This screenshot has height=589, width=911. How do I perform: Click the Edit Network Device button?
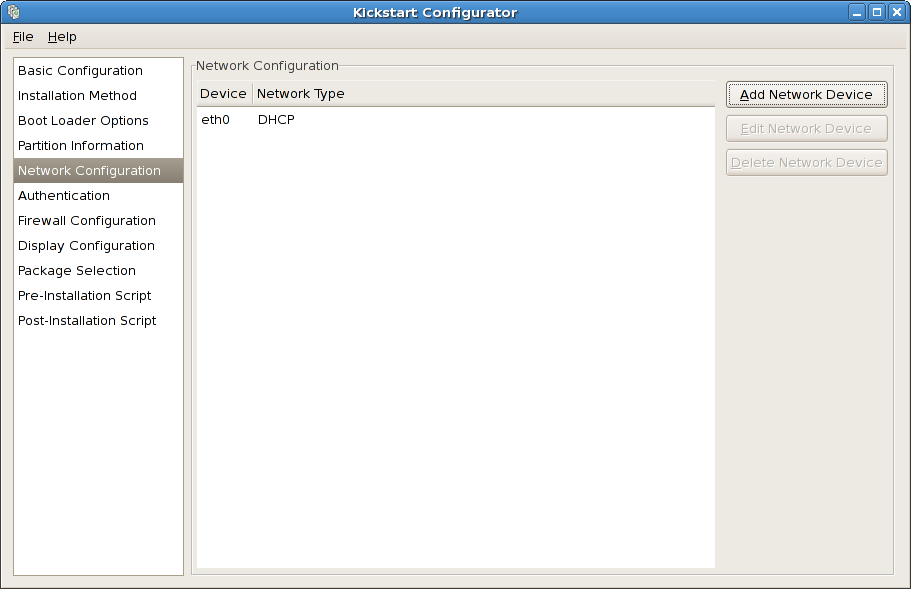tap(806, 128)
